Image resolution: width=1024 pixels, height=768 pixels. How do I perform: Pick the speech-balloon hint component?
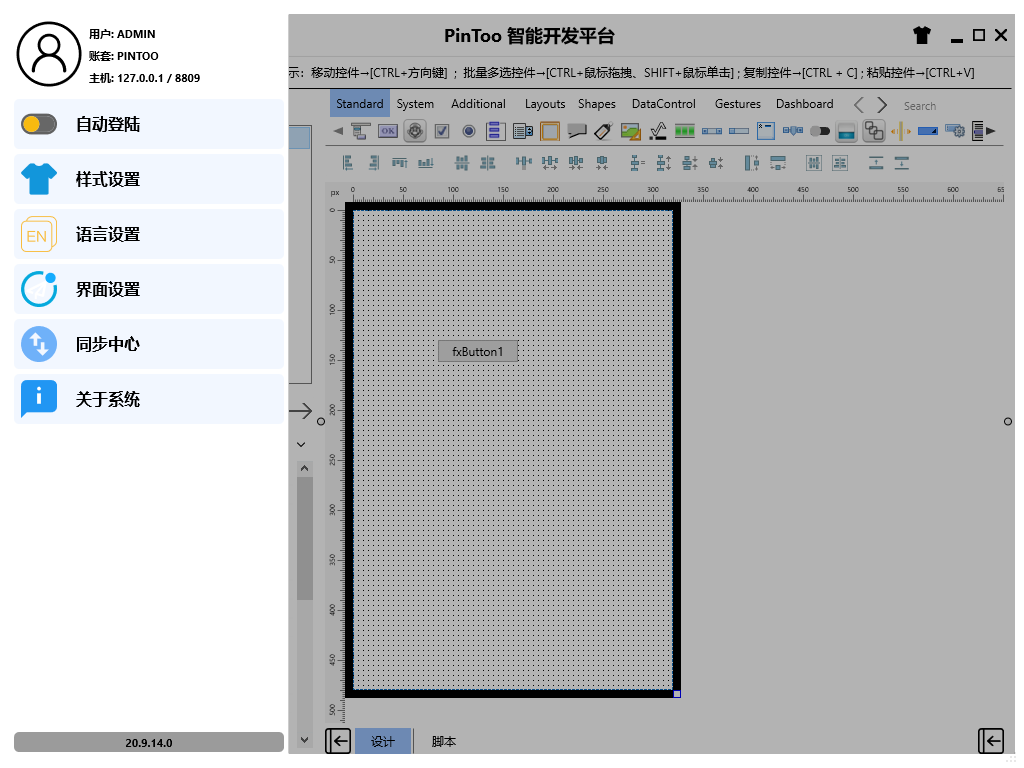point(577,131)
